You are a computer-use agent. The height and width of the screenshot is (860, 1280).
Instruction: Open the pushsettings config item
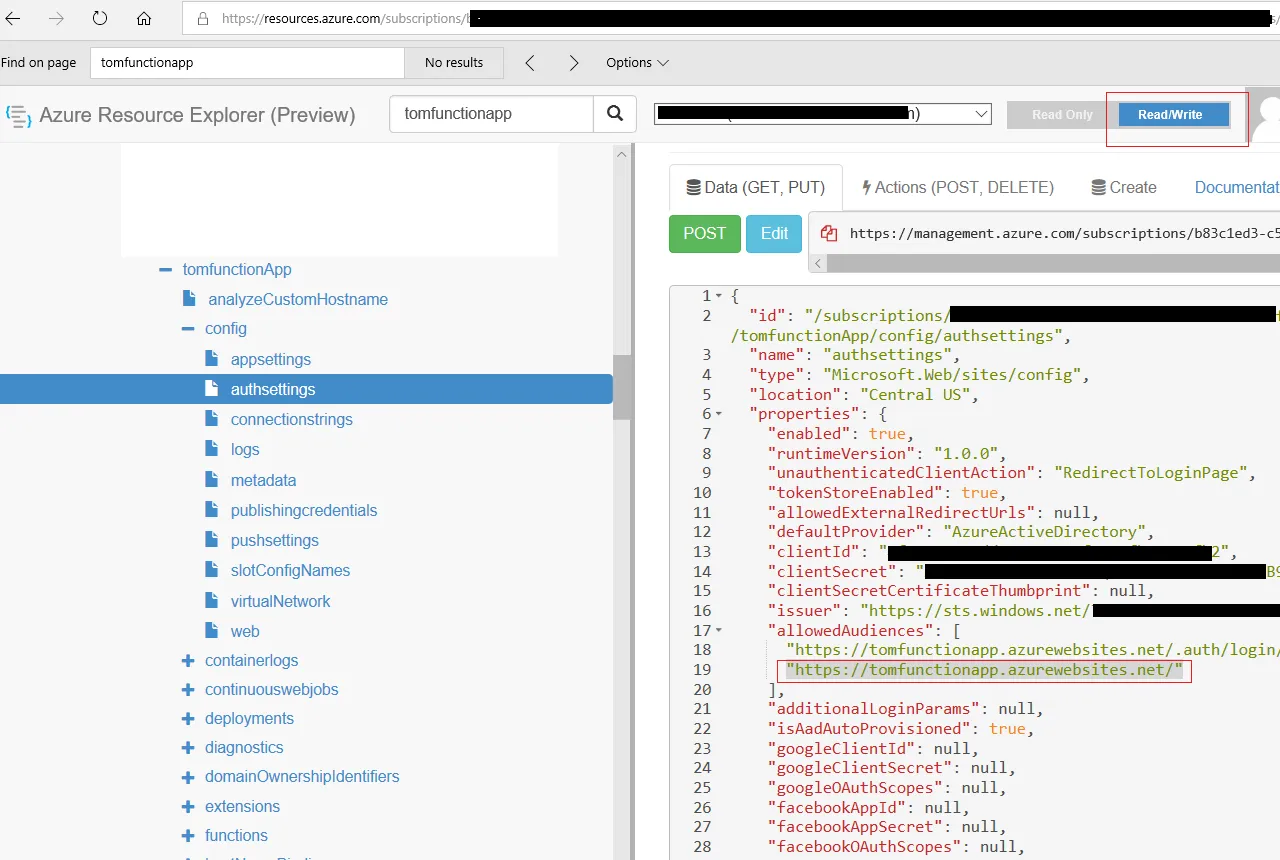[275, 540]
